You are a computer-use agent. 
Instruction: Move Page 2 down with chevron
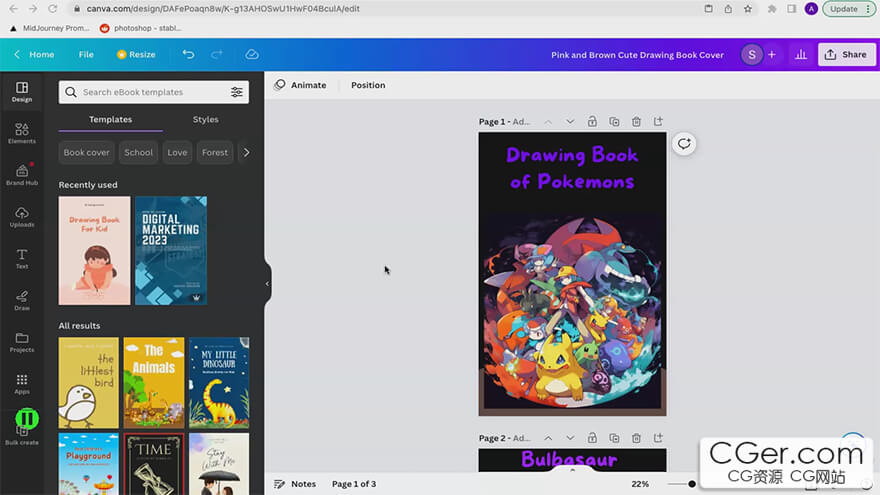click(570, 438)
